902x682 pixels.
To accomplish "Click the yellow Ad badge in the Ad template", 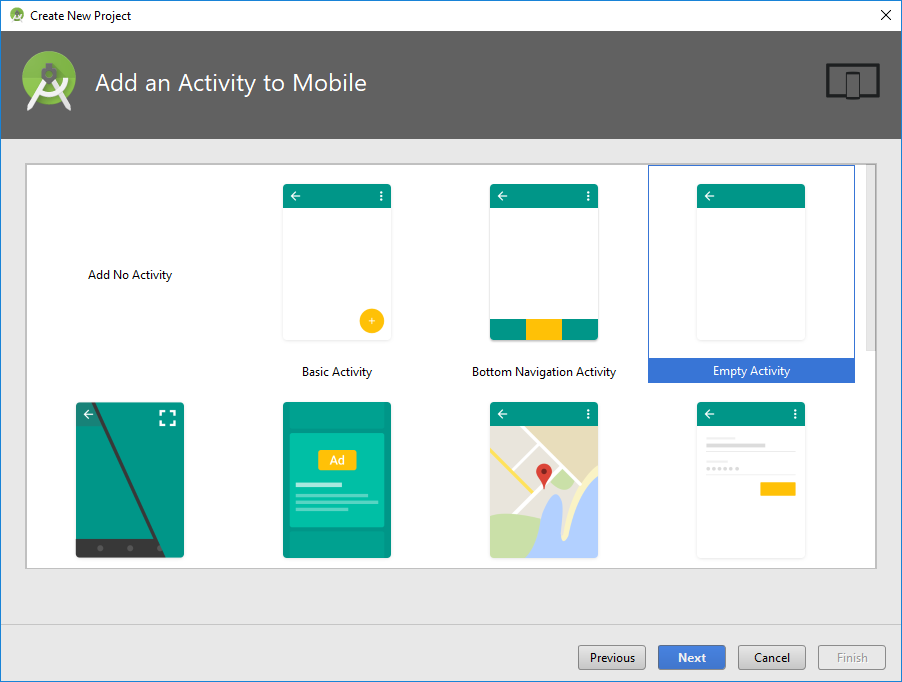I will 337,460.
